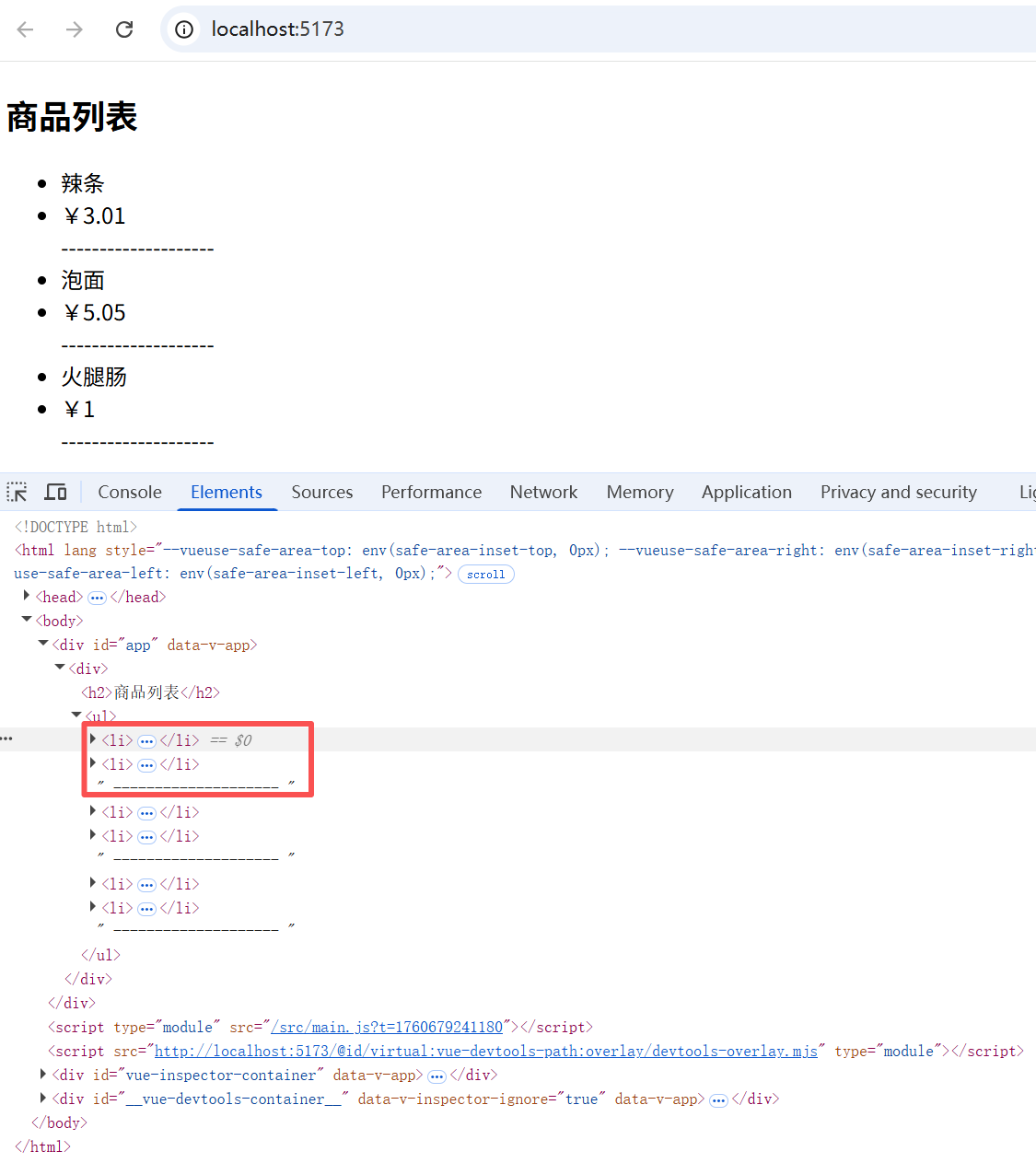Activate the DevTools inspect element picker
This screenshot has width=1036, height=1163.
(17, 492)
